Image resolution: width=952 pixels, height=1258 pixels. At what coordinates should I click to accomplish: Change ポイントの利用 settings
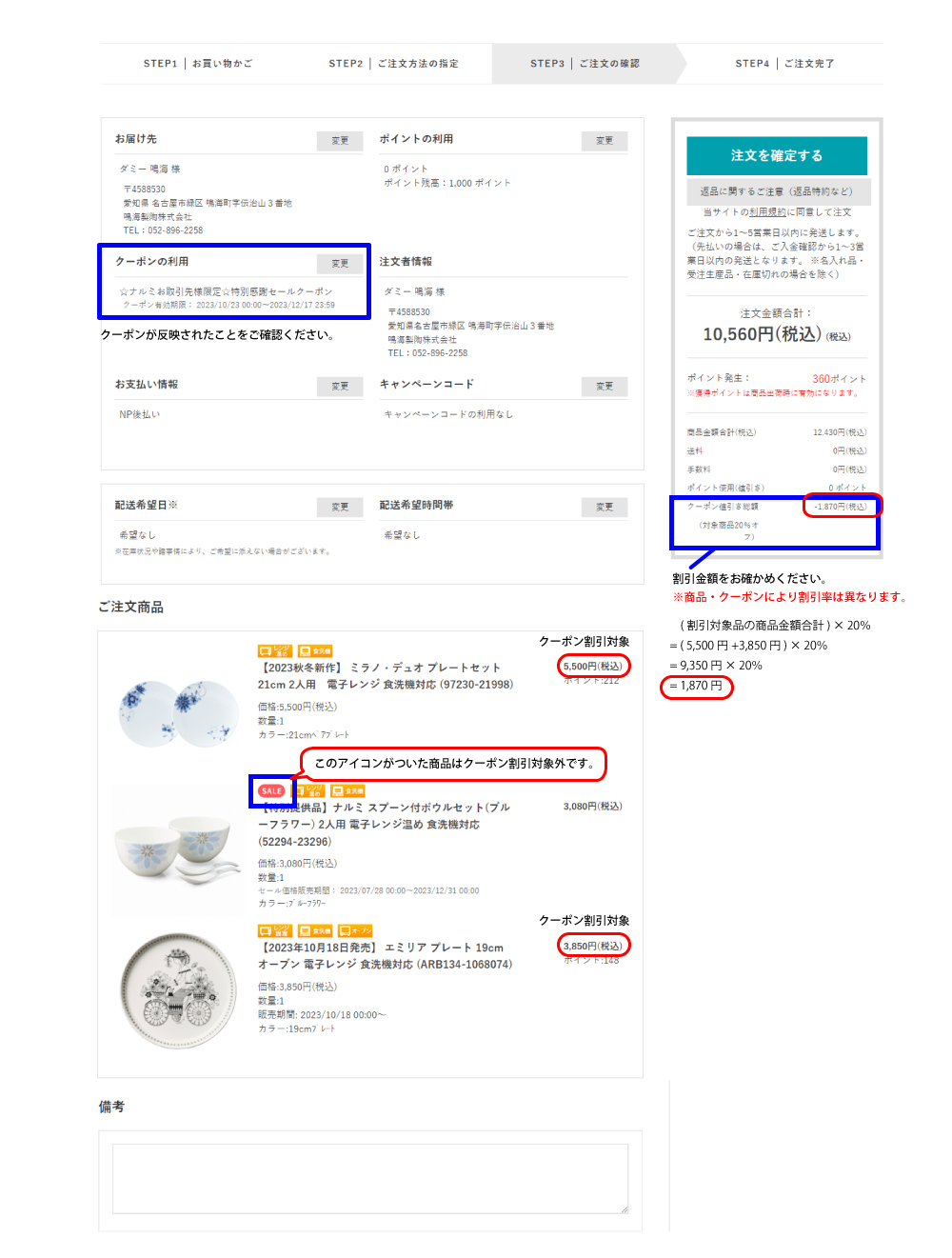point(605,141)
